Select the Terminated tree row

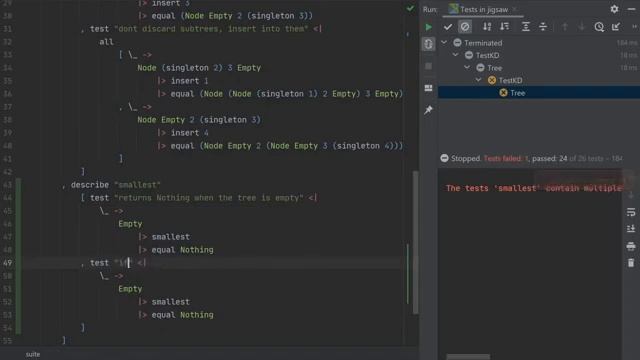click(x=539, y=42)
